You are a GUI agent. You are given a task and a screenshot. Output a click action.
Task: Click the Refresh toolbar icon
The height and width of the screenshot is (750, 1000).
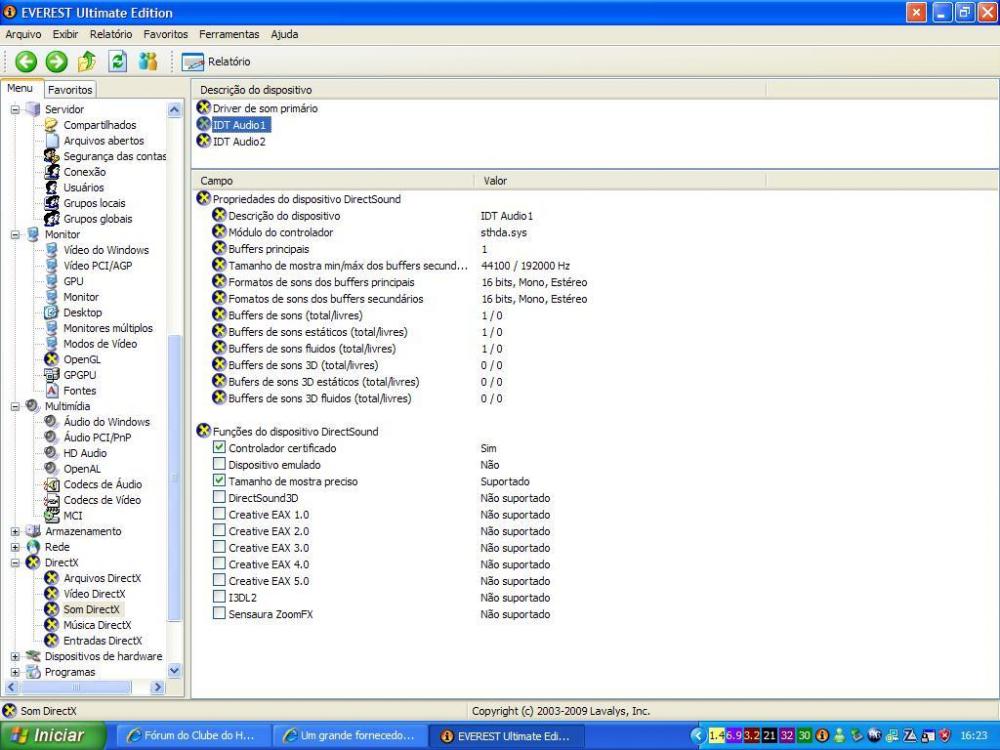pyautogui.click(x=118, y=61)
